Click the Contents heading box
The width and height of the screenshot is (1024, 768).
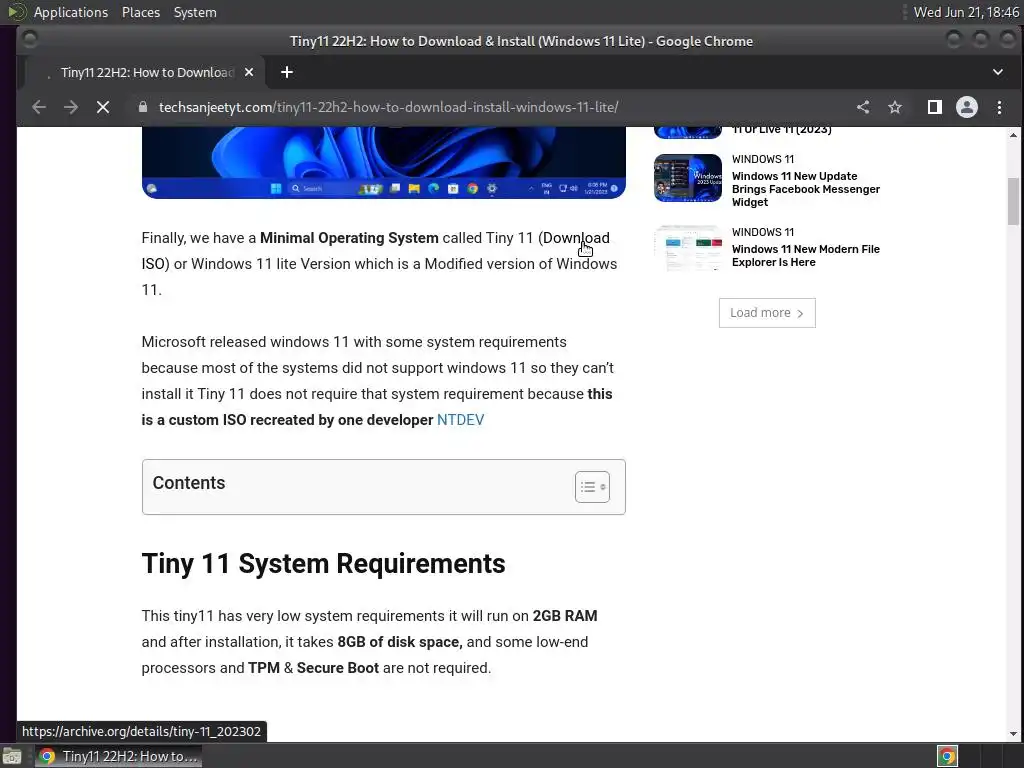(x=383, y=487)
